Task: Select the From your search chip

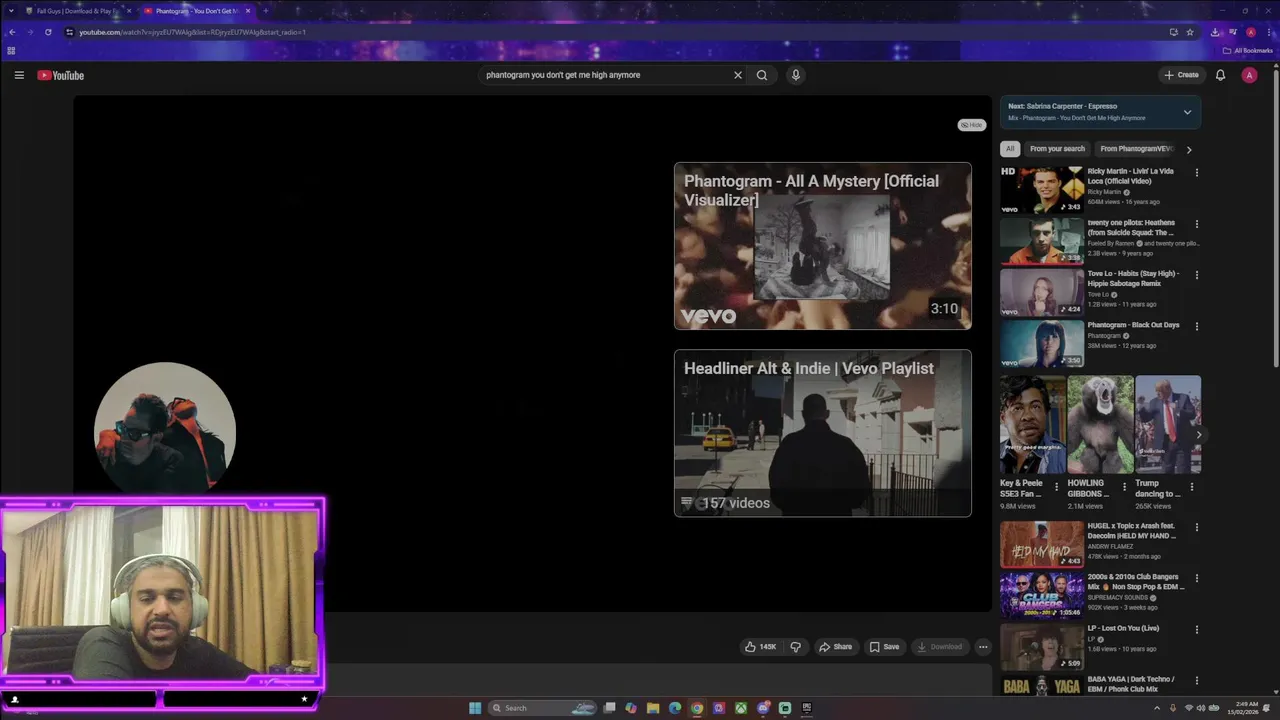Action: [1057, 149]
